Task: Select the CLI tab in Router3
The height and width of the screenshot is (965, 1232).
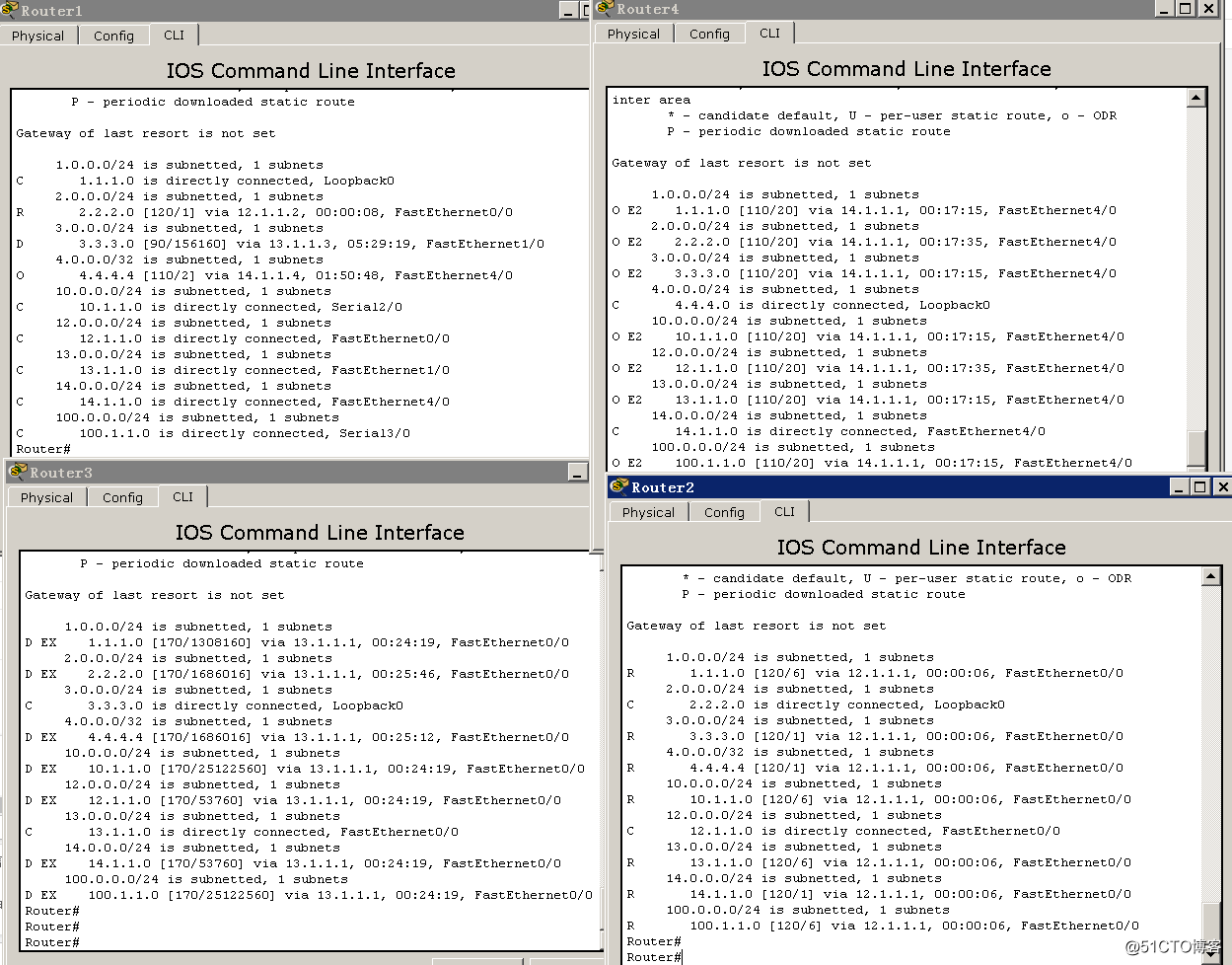Action: pyautogui.click(x=183, y=496)
